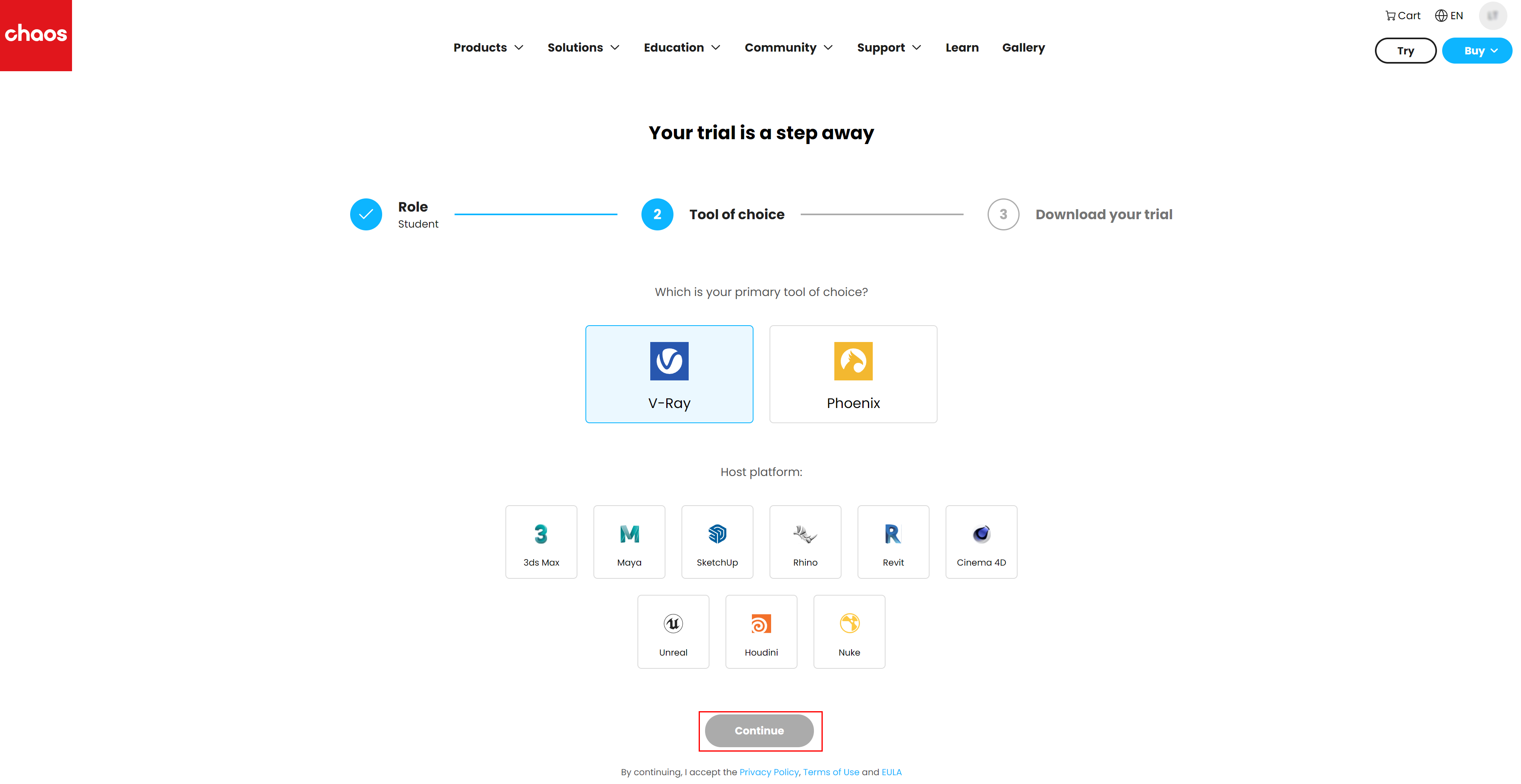This screenshot has height=784, width=1521.
Task: Expand the Products menu
Action: (488, 48)
